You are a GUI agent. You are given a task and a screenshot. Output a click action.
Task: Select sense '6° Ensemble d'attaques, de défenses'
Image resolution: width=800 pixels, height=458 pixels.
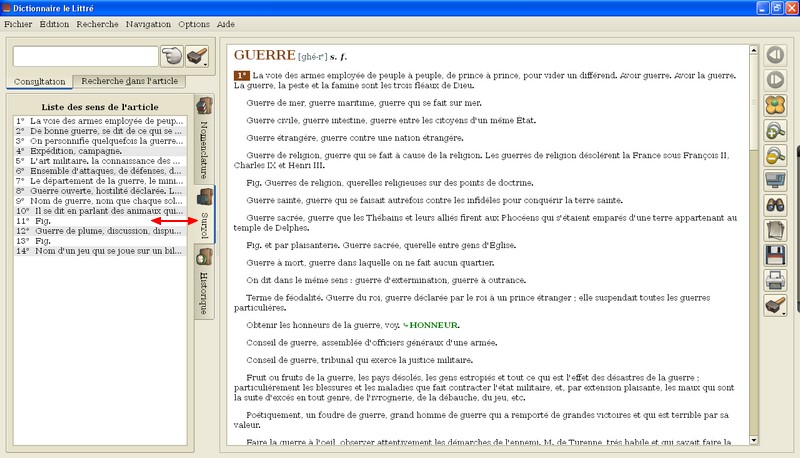(x=99, y=171)
